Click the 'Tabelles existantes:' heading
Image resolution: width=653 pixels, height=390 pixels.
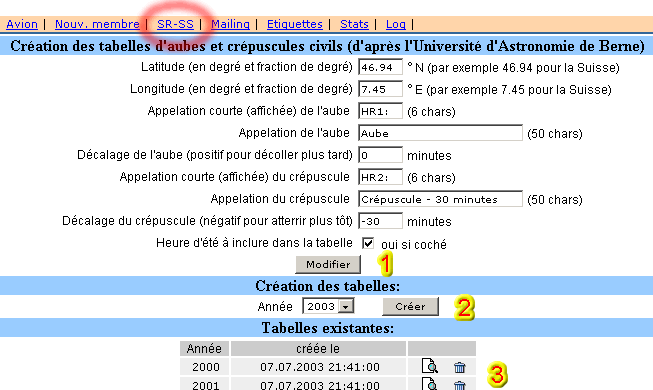click(x=328, y=328)
